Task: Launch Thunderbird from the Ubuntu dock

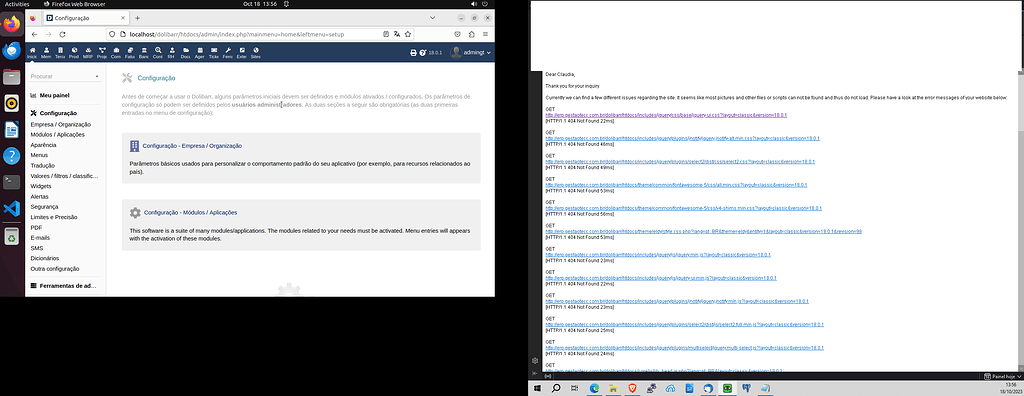Action: 11,50
